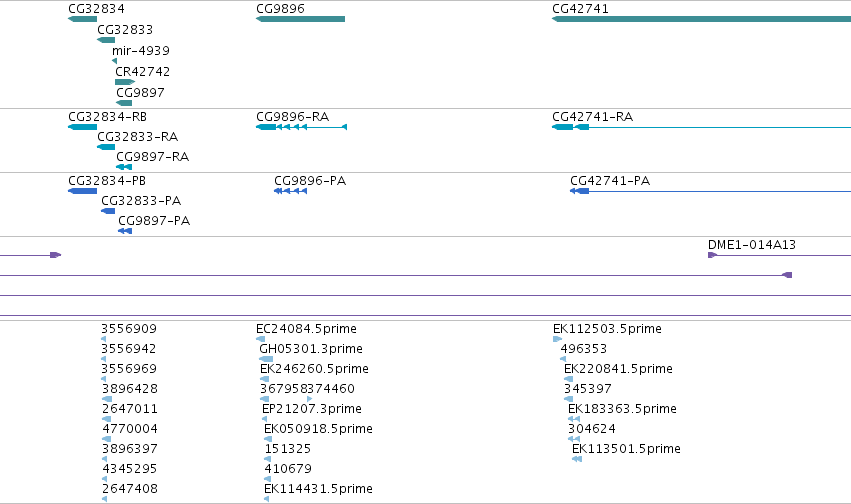
Task: Select the purple end cap on long feature line
Action: [x=787, y=275]
